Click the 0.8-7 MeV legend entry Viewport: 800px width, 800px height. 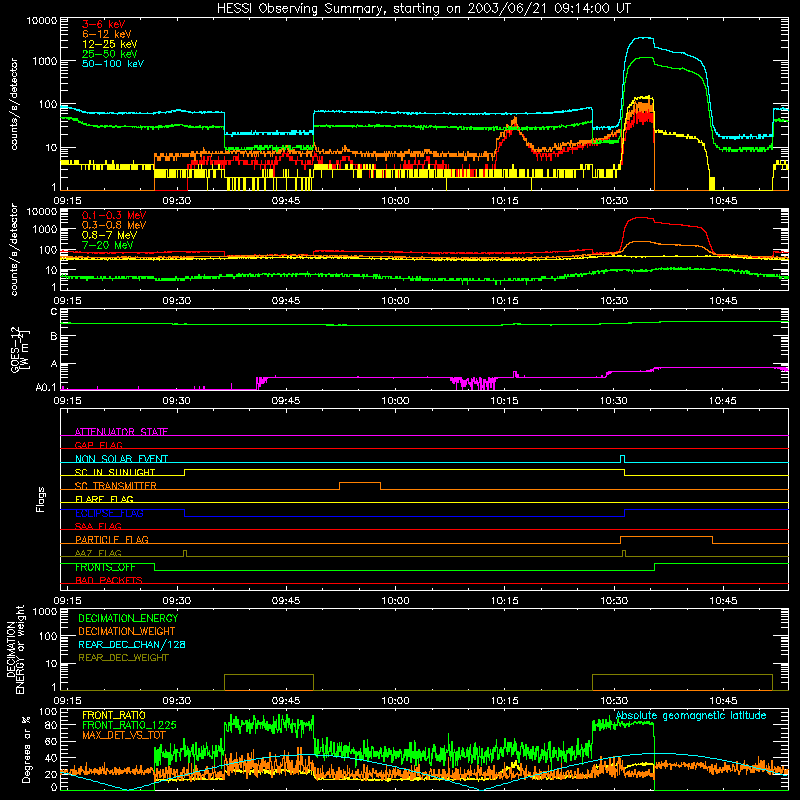tap(109, 235)
